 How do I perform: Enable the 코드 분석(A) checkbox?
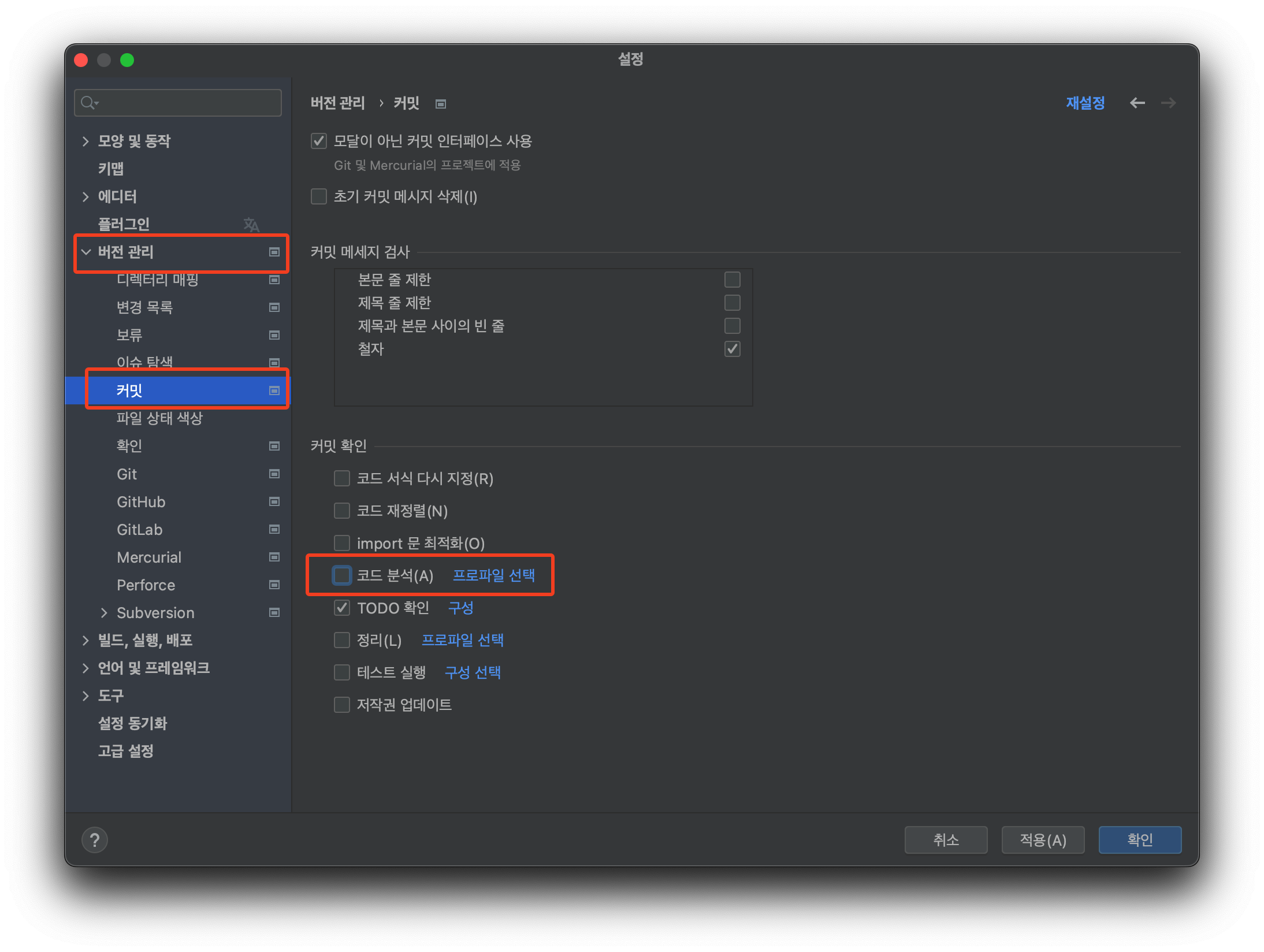(x=342, y=575)
